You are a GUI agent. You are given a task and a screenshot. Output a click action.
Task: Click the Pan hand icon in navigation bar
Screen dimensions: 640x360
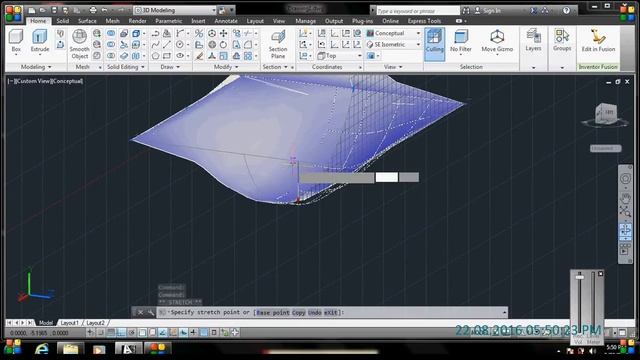[625, 198]
